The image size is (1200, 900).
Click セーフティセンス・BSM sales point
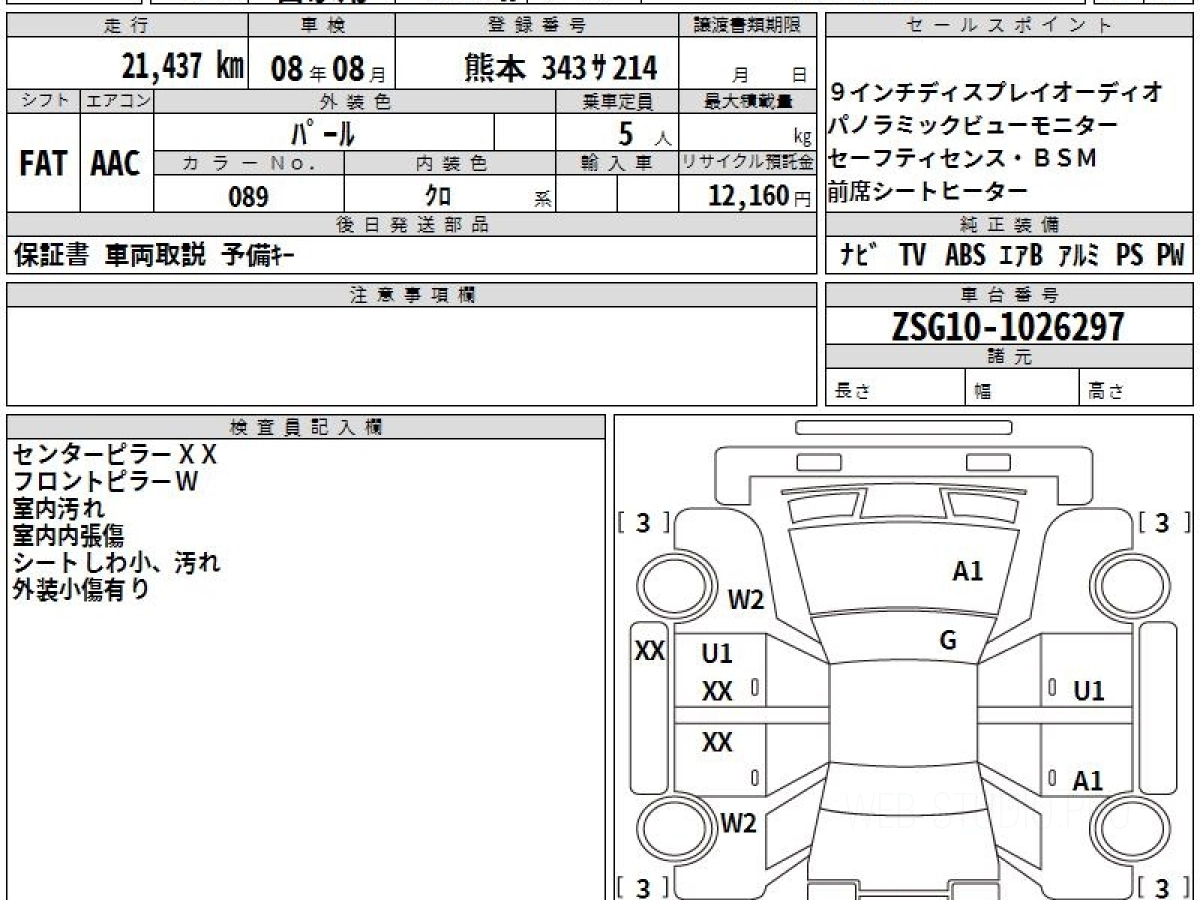[x=963, y=158]
